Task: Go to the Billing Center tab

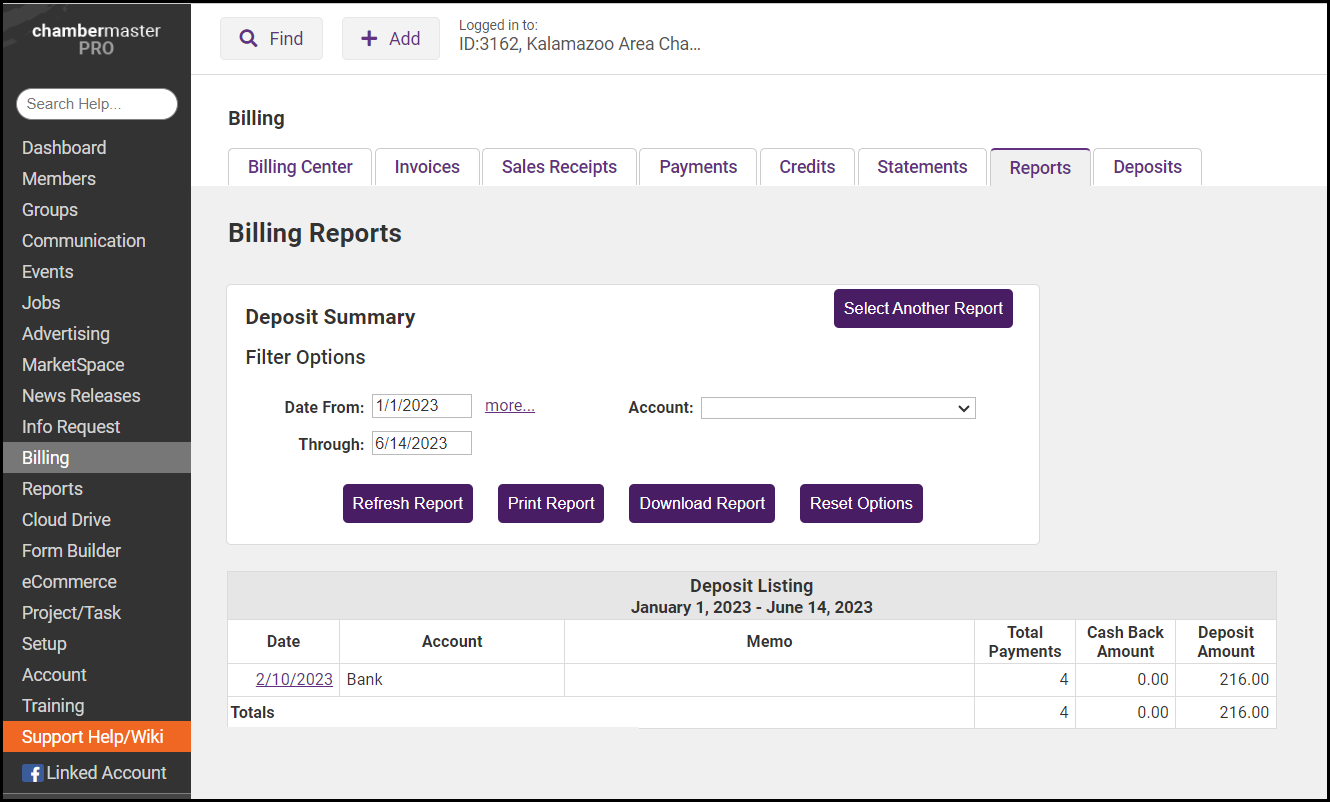Action: pyautogui.click(x=300, y=167)
